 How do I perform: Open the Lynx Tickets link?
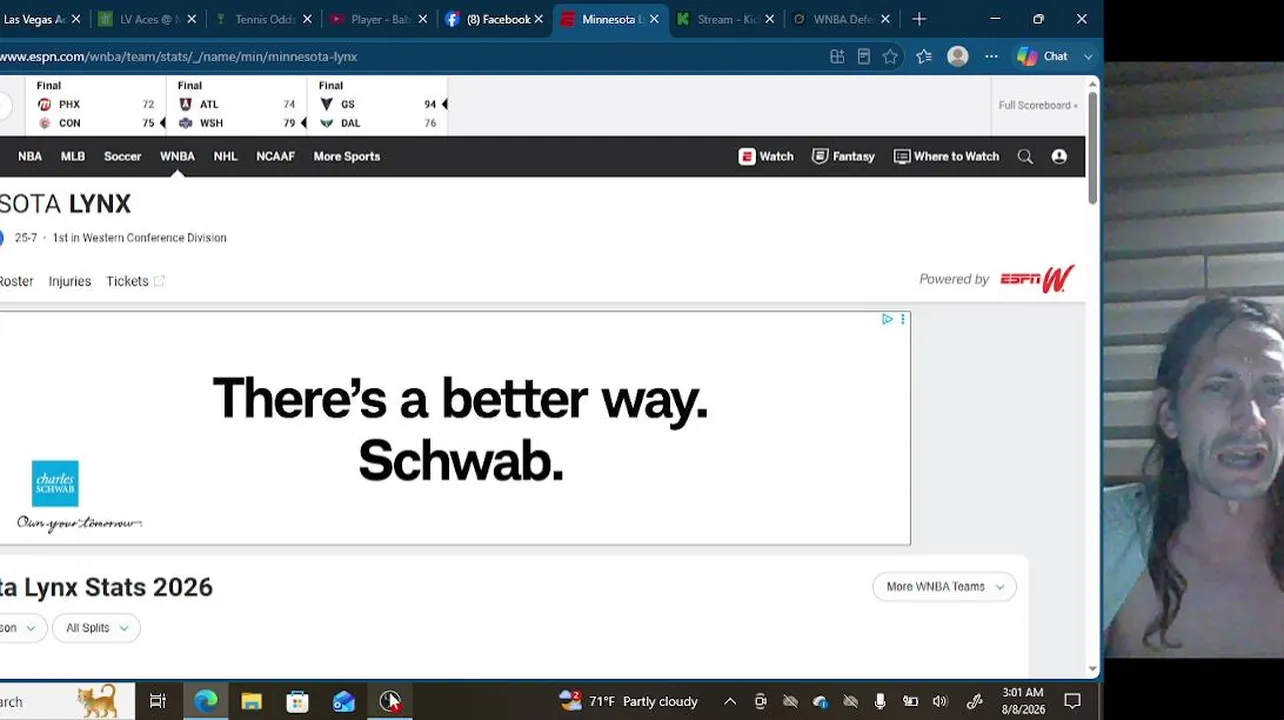[x=135, y=281]
